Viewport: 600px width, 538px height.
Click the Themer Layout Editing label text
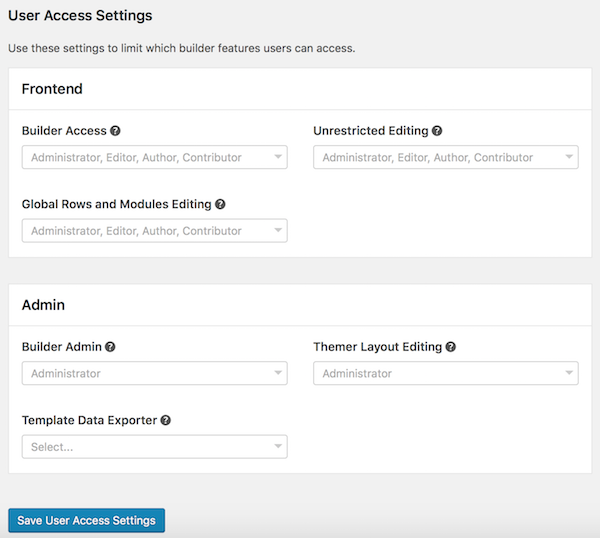(x=378, y=347)
